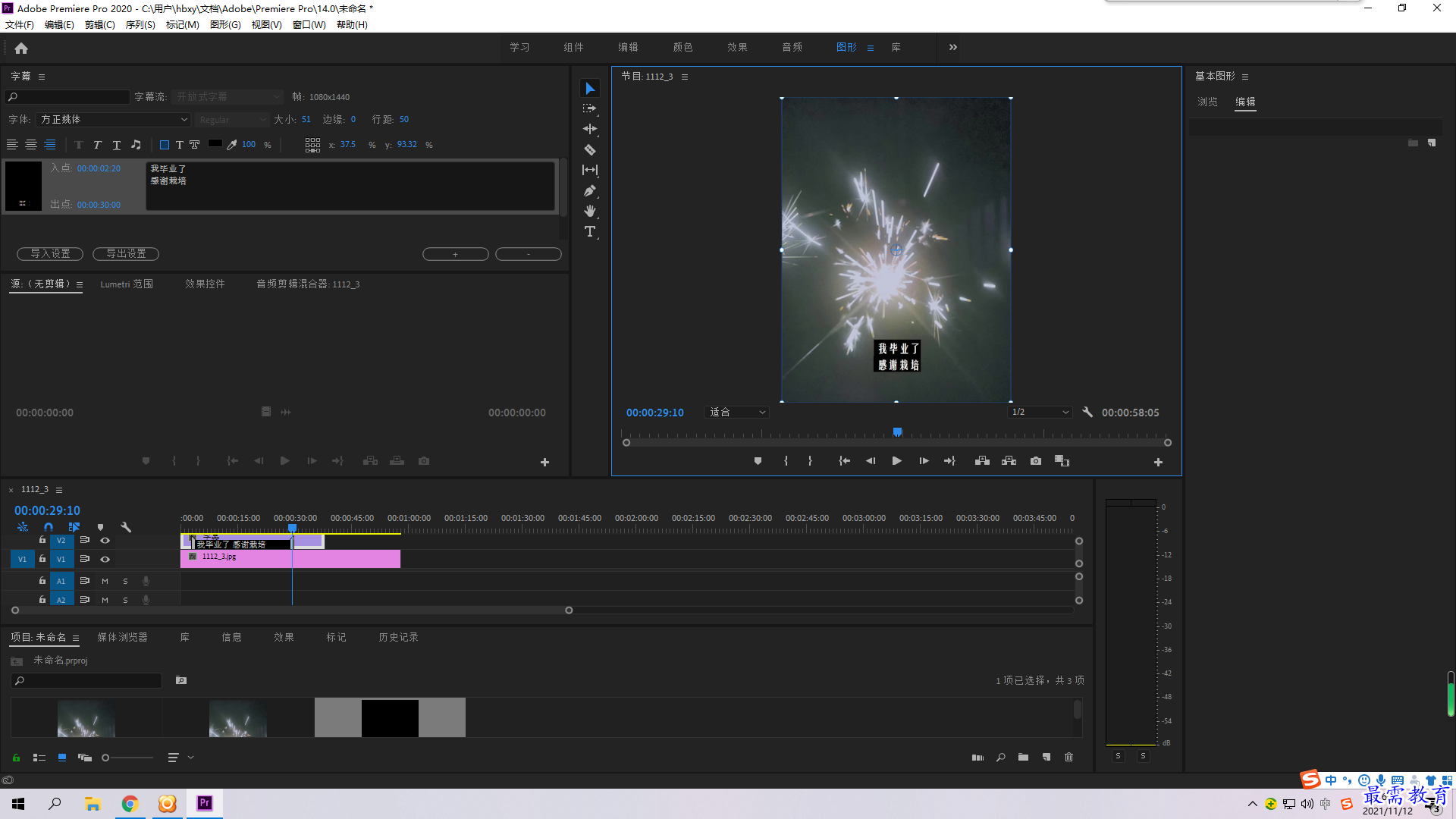Expand workspace overflow chevrons
1456x819 pixels.
tap(953, 47)
